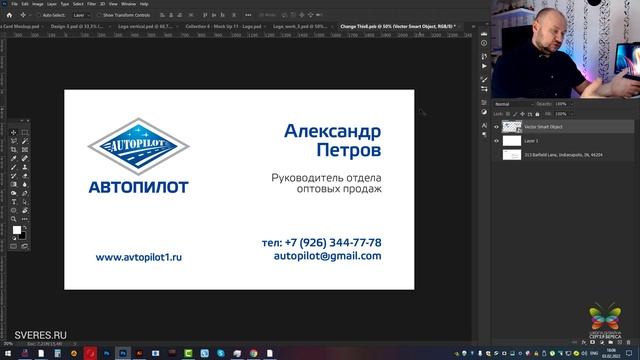
Task: Toggle lock transparent pixels
Action: click(x=508, y=114)
